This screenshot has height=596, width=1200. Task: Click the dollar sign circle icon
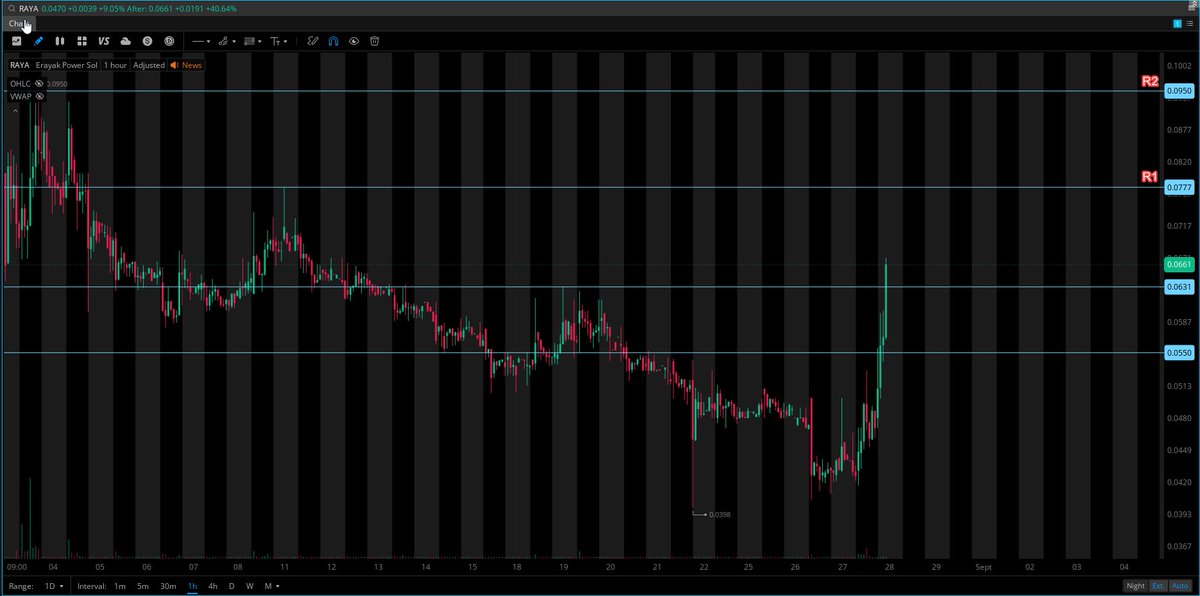(147, 41)
